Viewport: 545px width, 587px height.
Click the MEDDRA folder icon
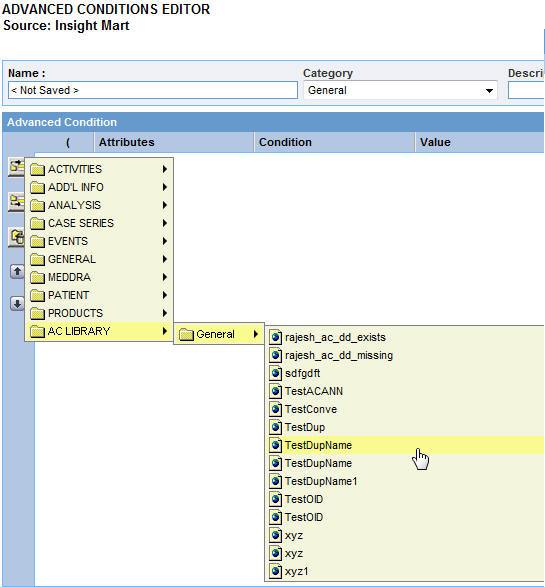(37, 277)
